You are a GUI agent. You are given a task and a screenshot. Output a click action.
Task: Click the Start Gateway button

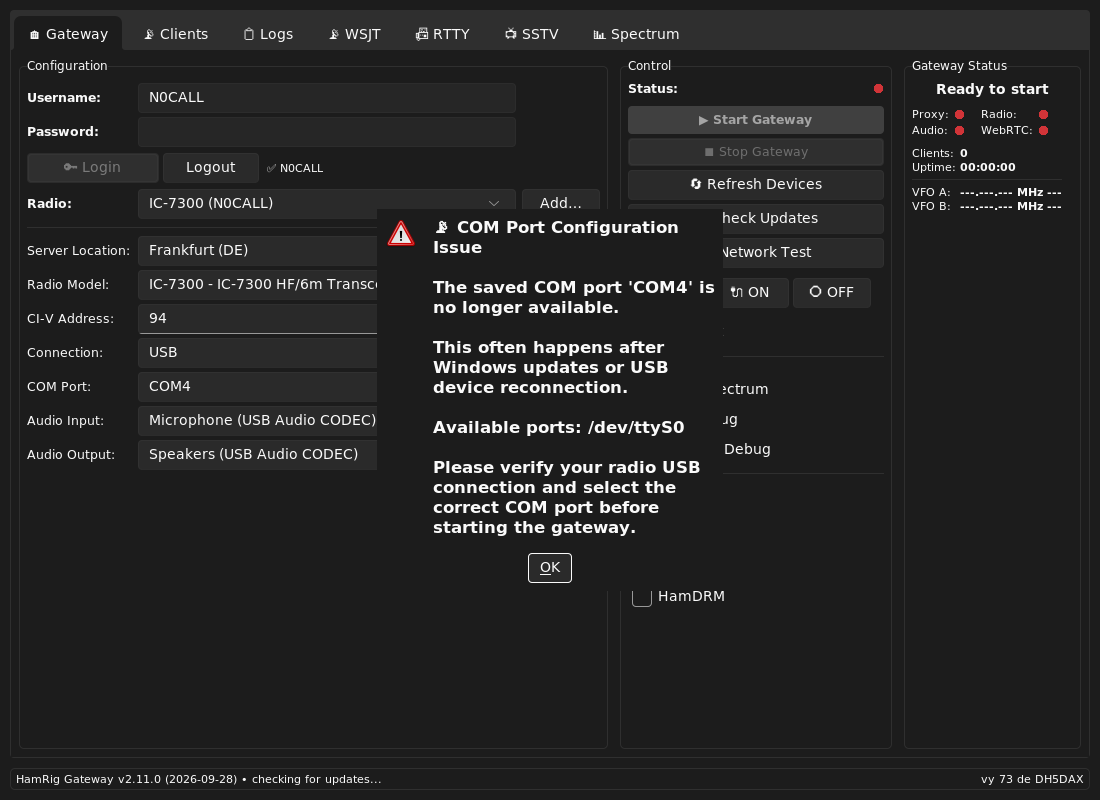[756, 120]
